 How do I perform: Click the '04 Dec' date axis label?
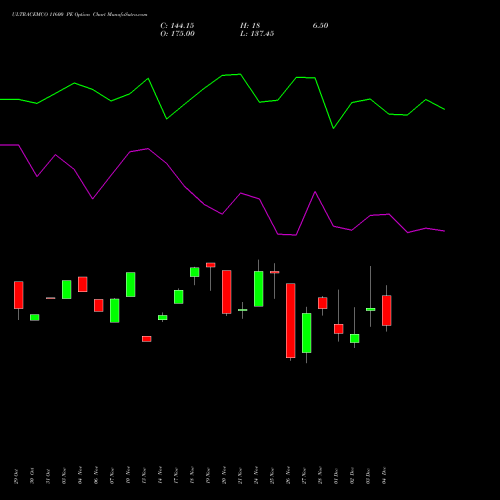[384, 476]
